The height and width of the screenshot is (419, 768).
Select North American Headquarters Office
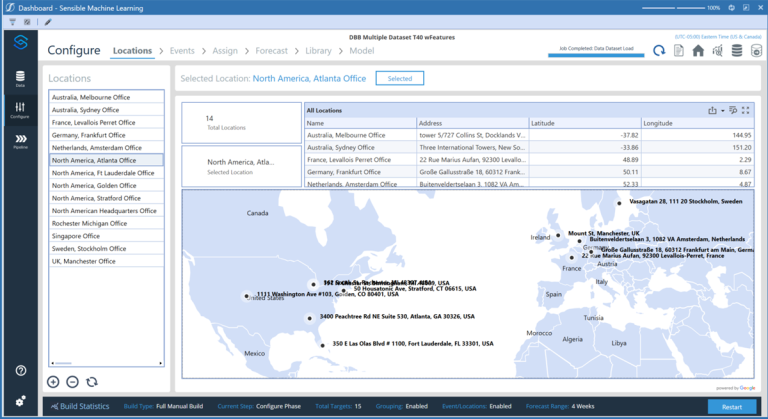coord(106,211)
